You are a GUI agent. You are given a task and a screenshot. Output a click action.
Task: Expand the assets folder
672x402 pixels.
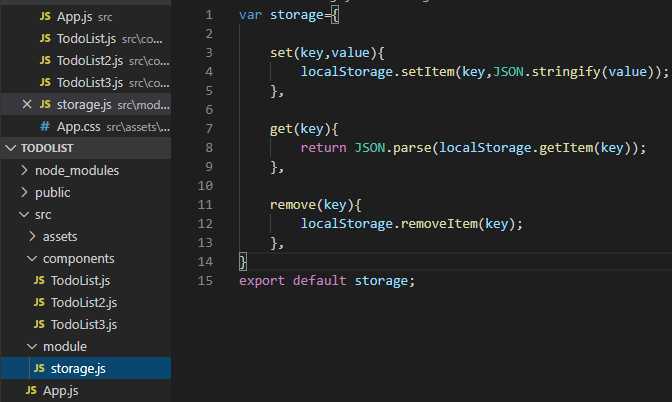pyautogui.click(x=33, y=237)
